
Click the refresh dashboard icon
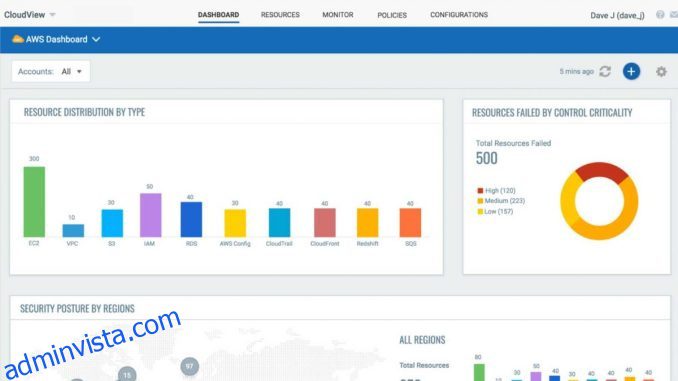pyautogui.click(x=605, y=71)
